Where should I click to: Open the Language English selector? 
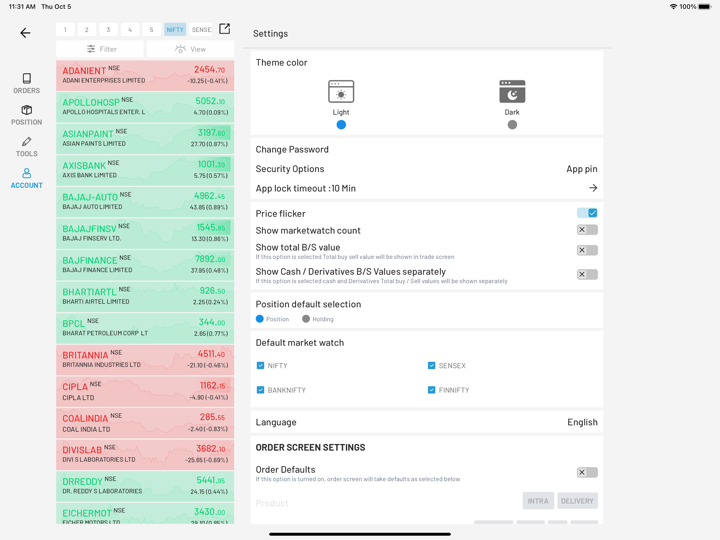click(x=581, y=422)
